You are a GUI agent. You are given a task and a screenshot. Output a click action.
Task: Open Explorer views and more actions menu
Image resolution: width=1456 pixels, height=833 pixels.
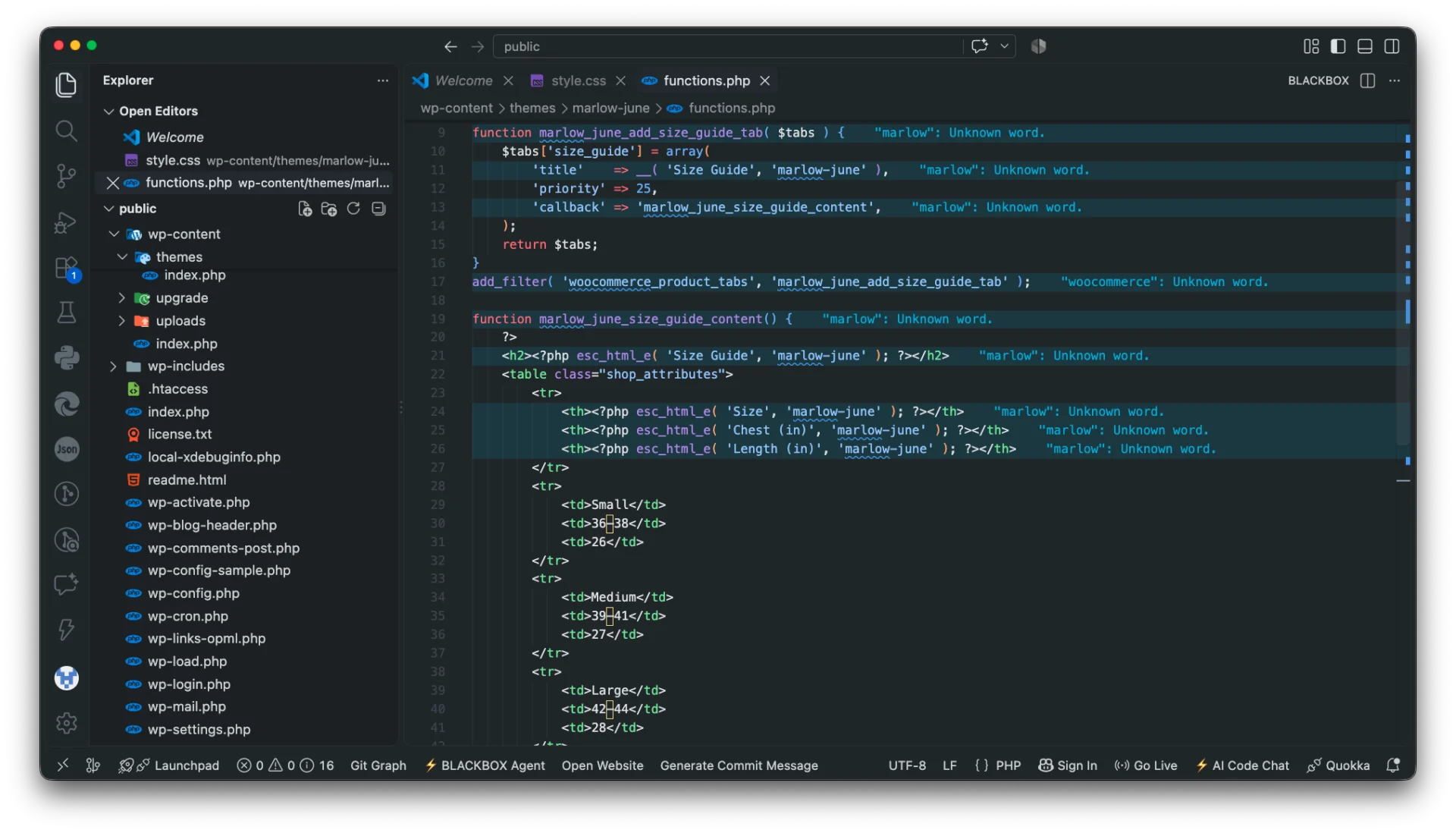tap(383, 80)
